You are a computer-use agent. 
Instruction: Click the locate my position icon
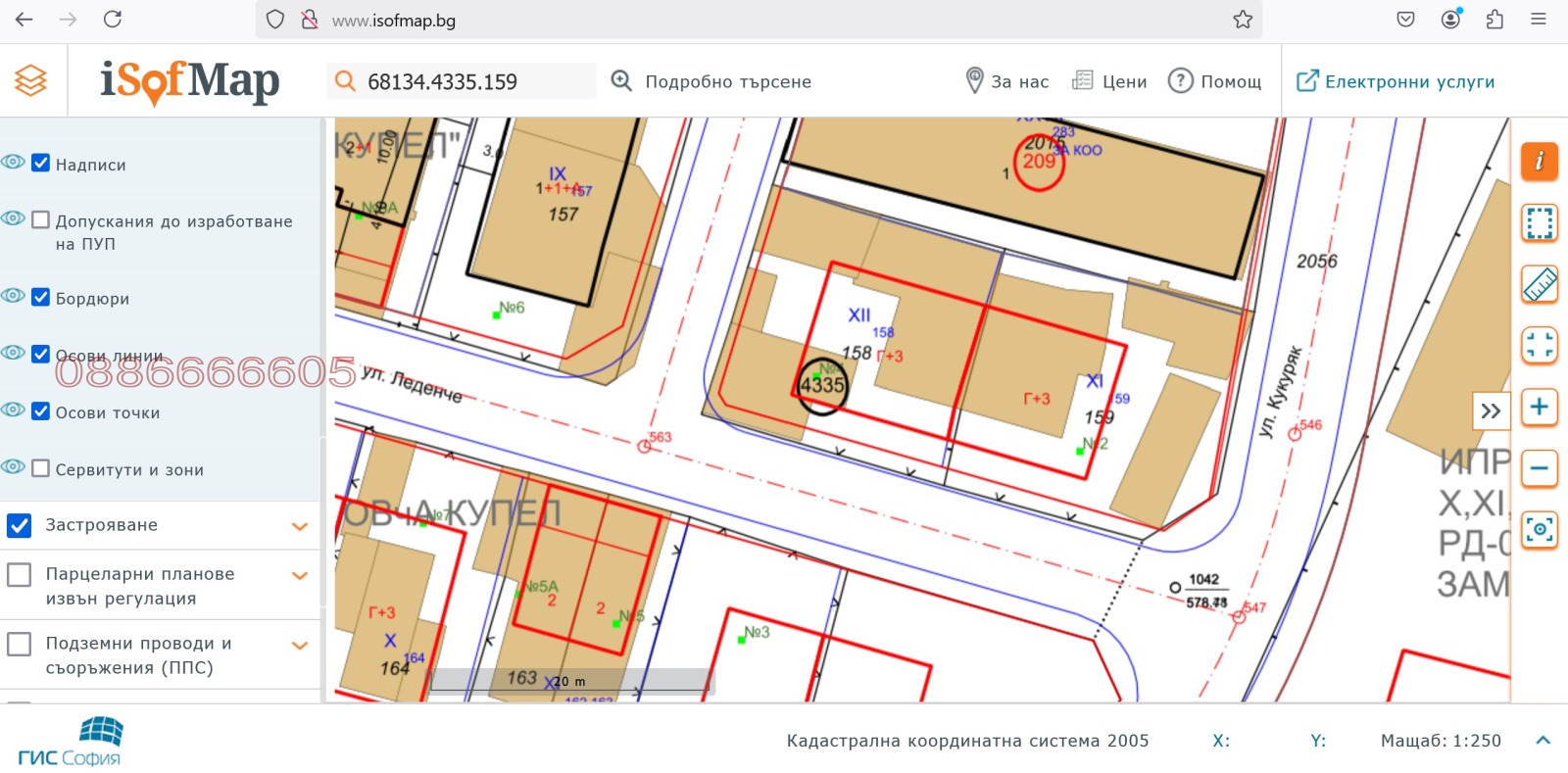click(1539, 530)
